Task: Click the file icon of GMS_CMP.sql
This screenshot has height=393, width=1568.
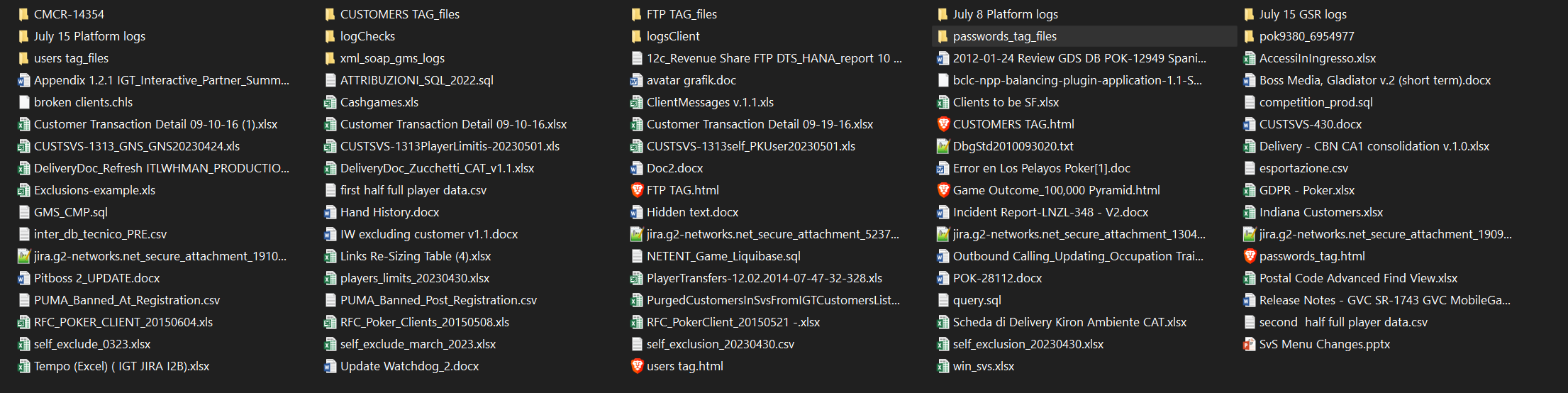Action: click(x=23, y=212)
